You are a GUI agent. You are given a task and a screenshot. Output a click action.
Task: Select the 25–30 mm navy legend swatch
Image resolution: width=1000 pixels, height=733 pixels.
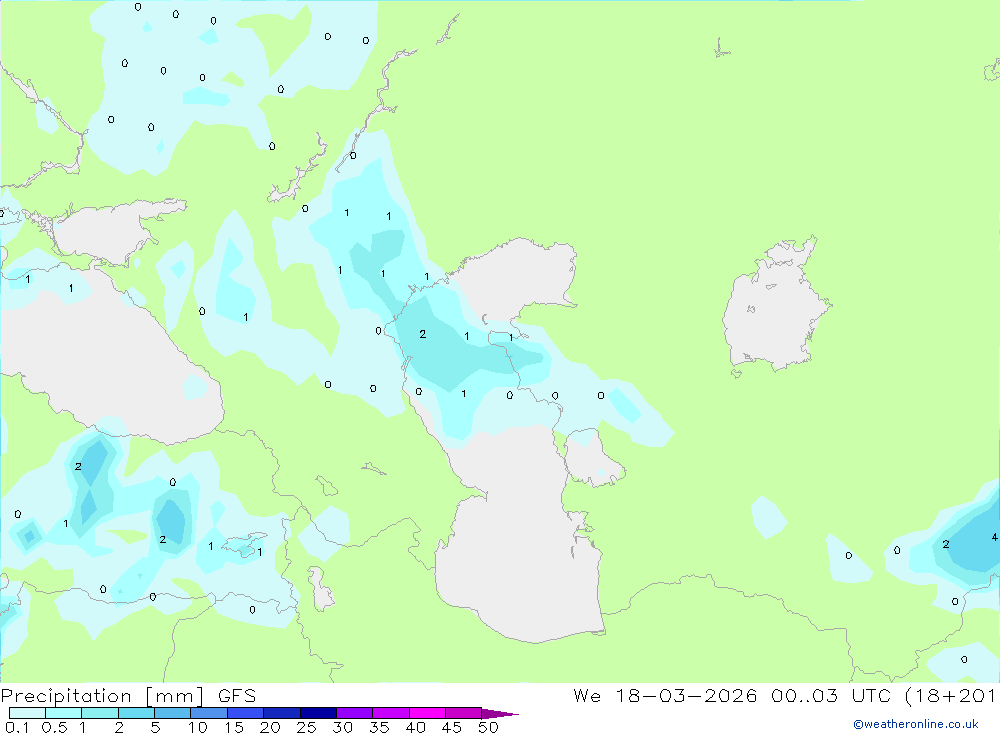tap(318, 713)
